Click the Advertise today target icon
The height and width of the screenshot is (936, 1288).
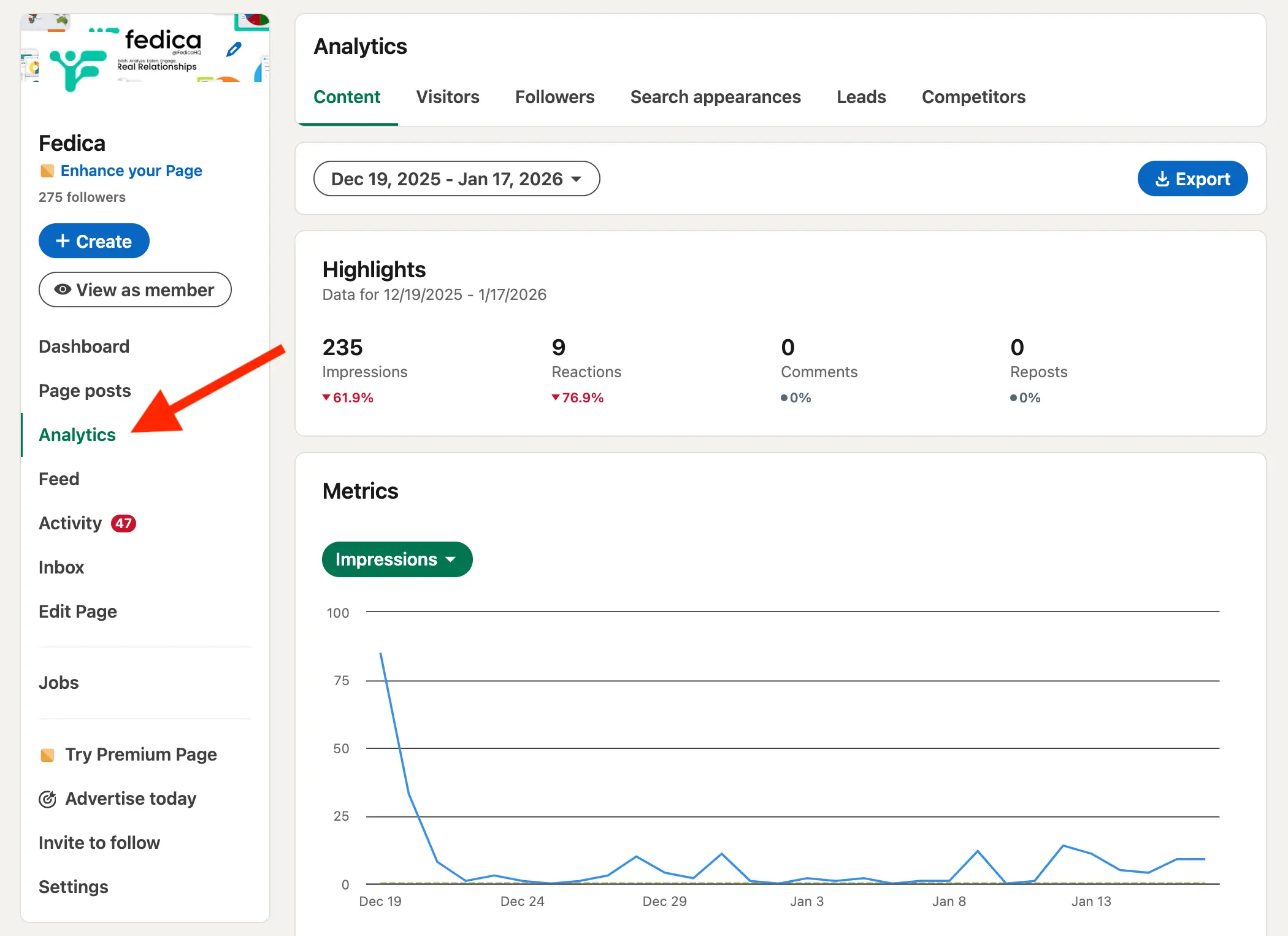point(47,799)
